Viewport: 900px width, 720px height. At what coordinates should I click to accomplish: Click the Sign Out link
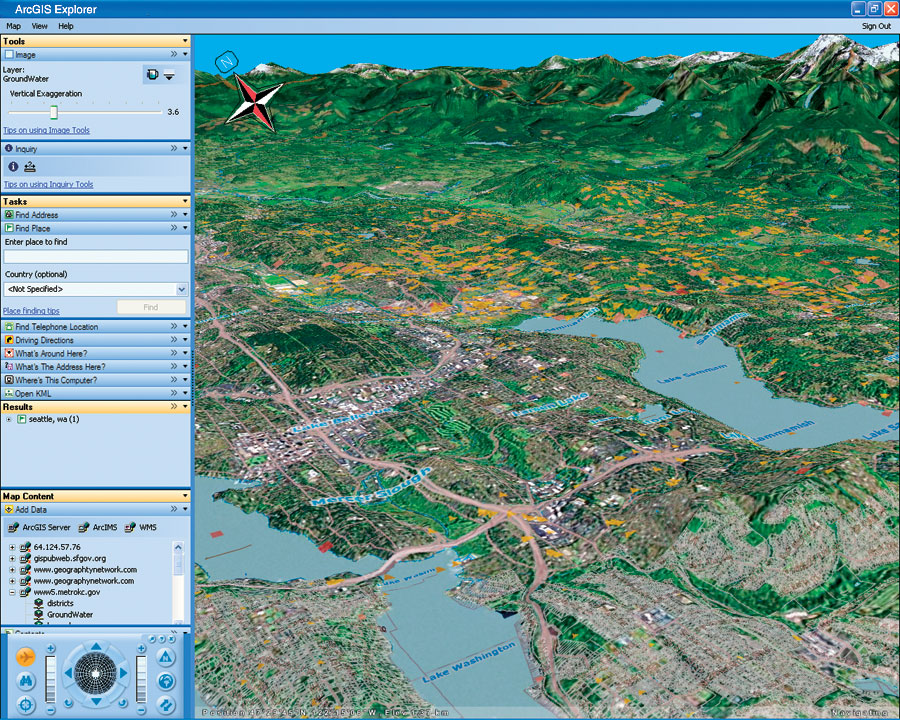876,26
